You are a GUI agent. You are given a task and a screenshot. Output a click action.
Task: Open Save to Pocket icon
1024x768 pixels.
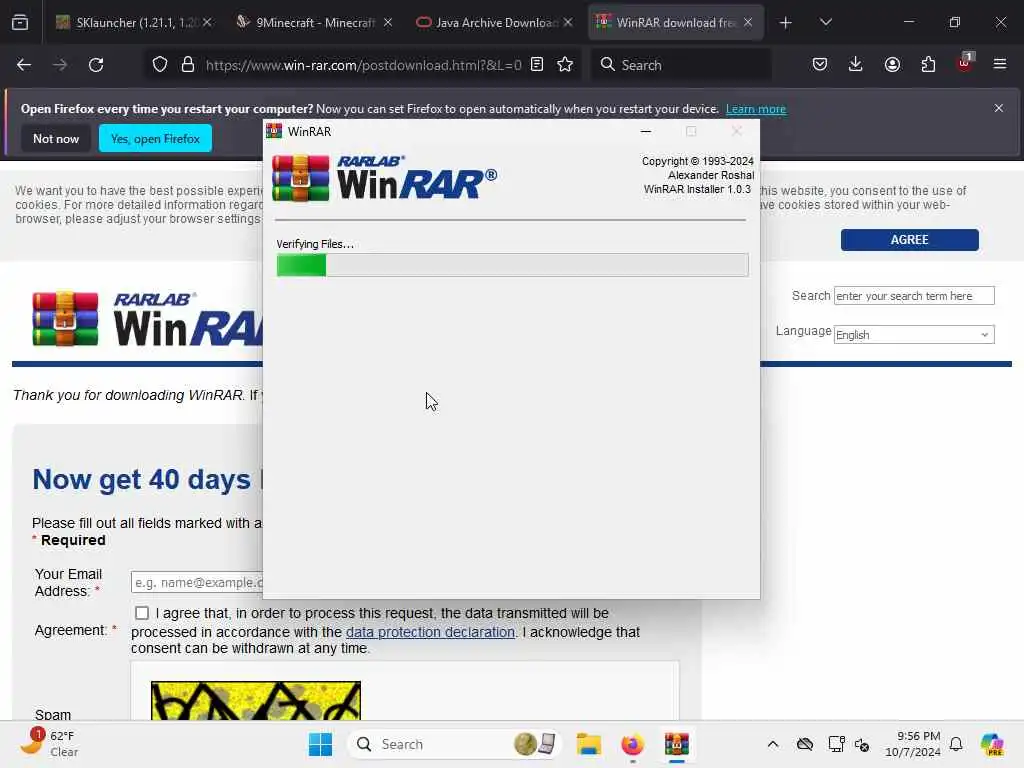click(820, 65)
